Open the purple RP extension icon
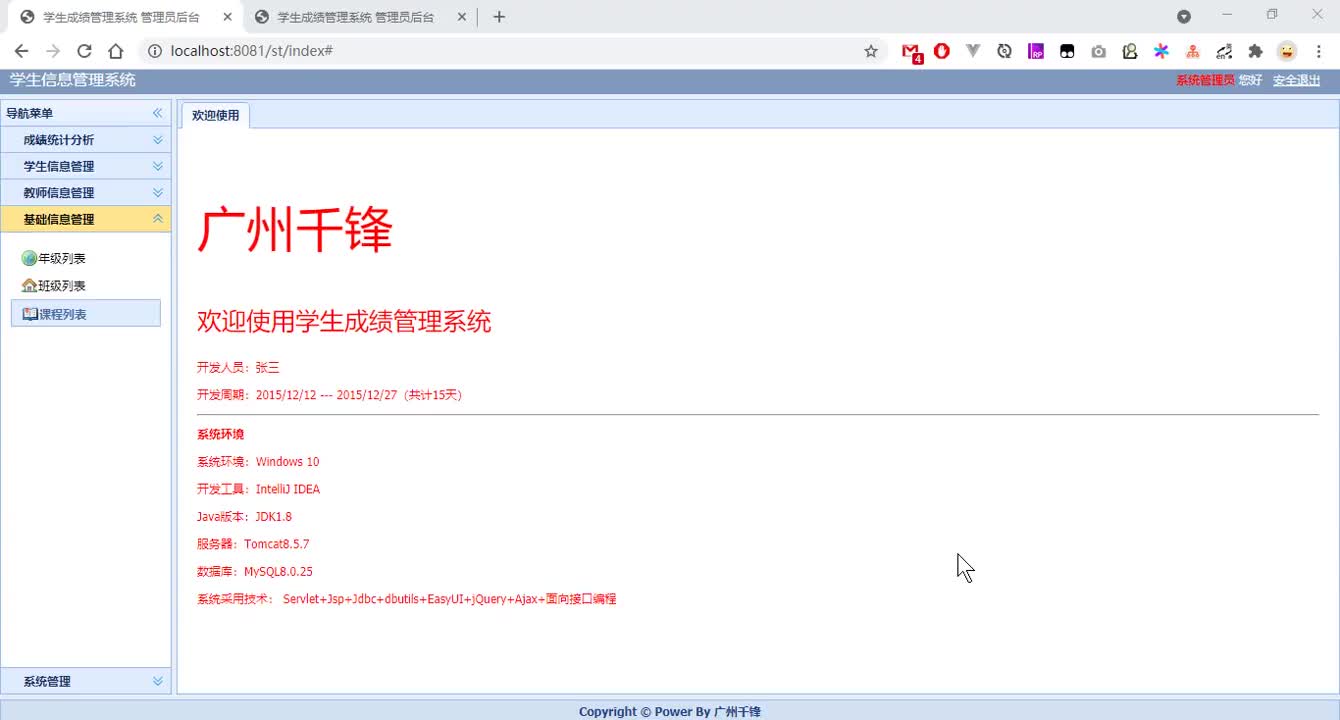 1036,51
